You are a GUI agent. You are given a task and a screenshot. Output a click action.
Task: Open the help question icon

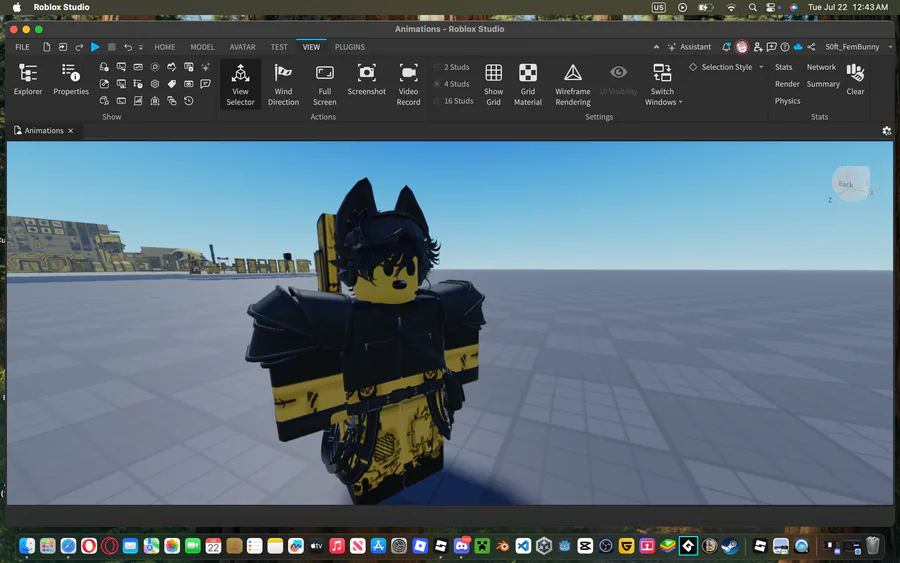tap(785, 47)
